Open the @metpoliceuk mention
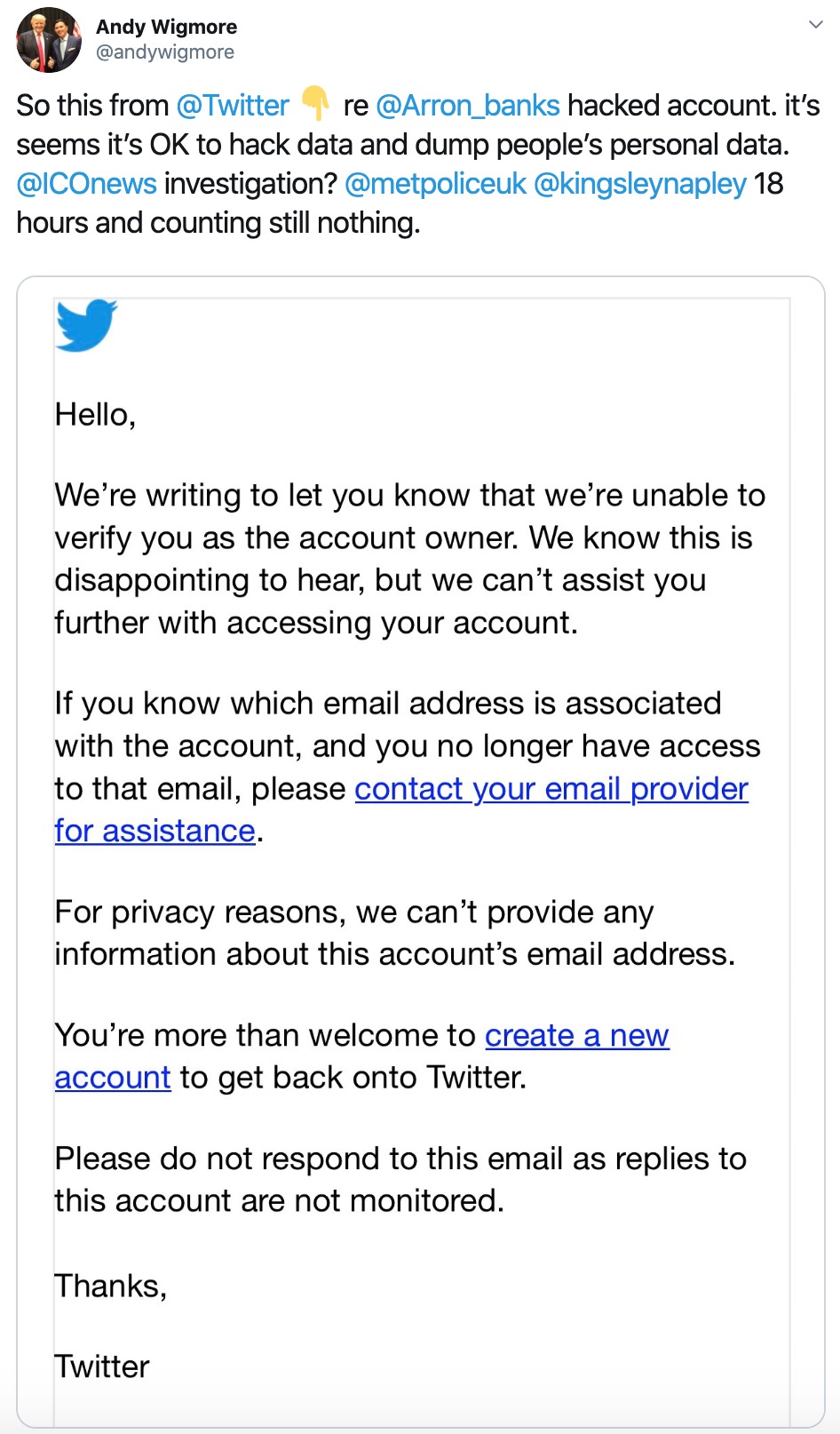The width and height of the screenshot is (840, 1434). (x=435, y=184)
